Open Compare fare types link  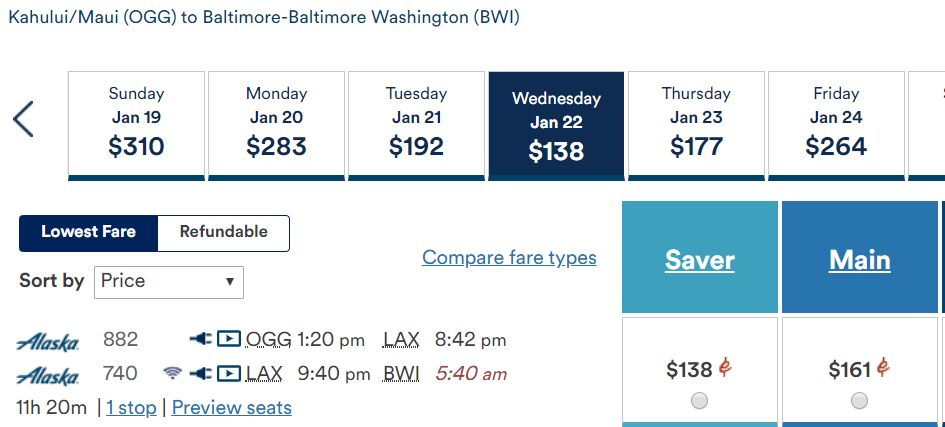(509, 258)
